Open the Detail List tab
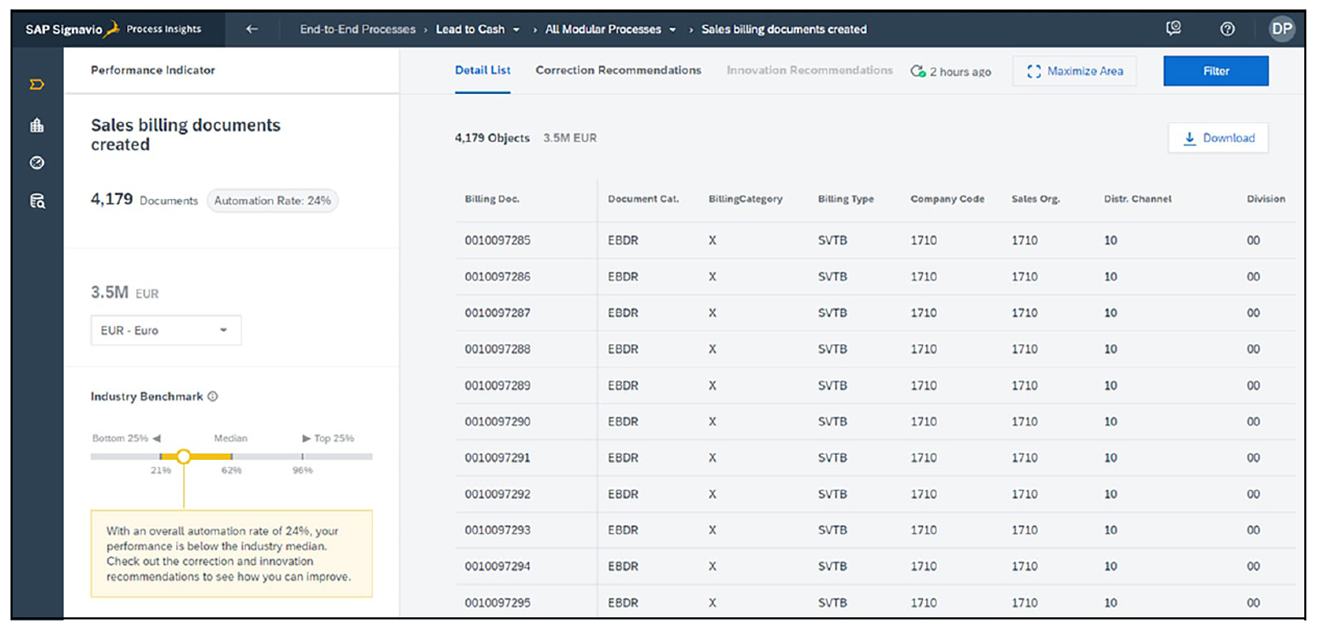Screen dimensions: 1317x632 click(x=481, y=70)
